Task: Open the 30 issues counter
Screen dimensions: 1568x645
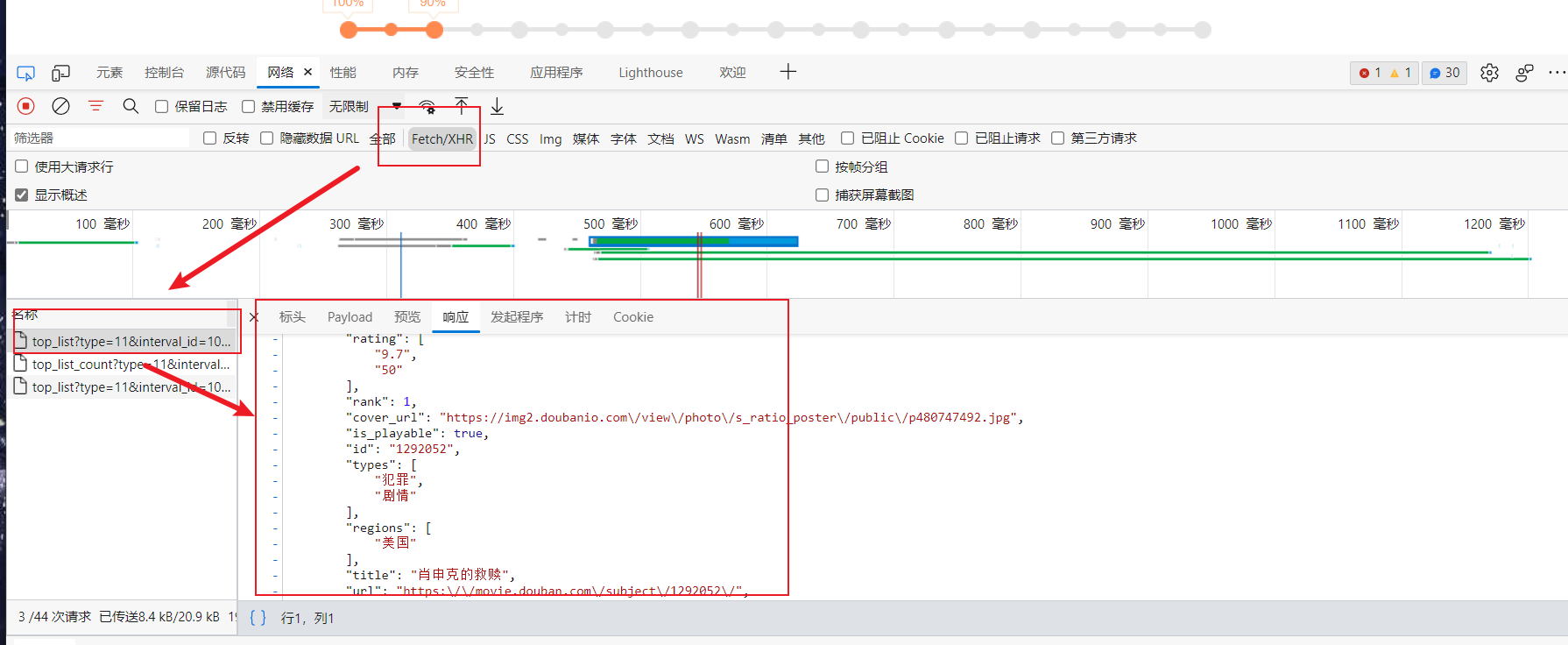Action: [1444, 73]
